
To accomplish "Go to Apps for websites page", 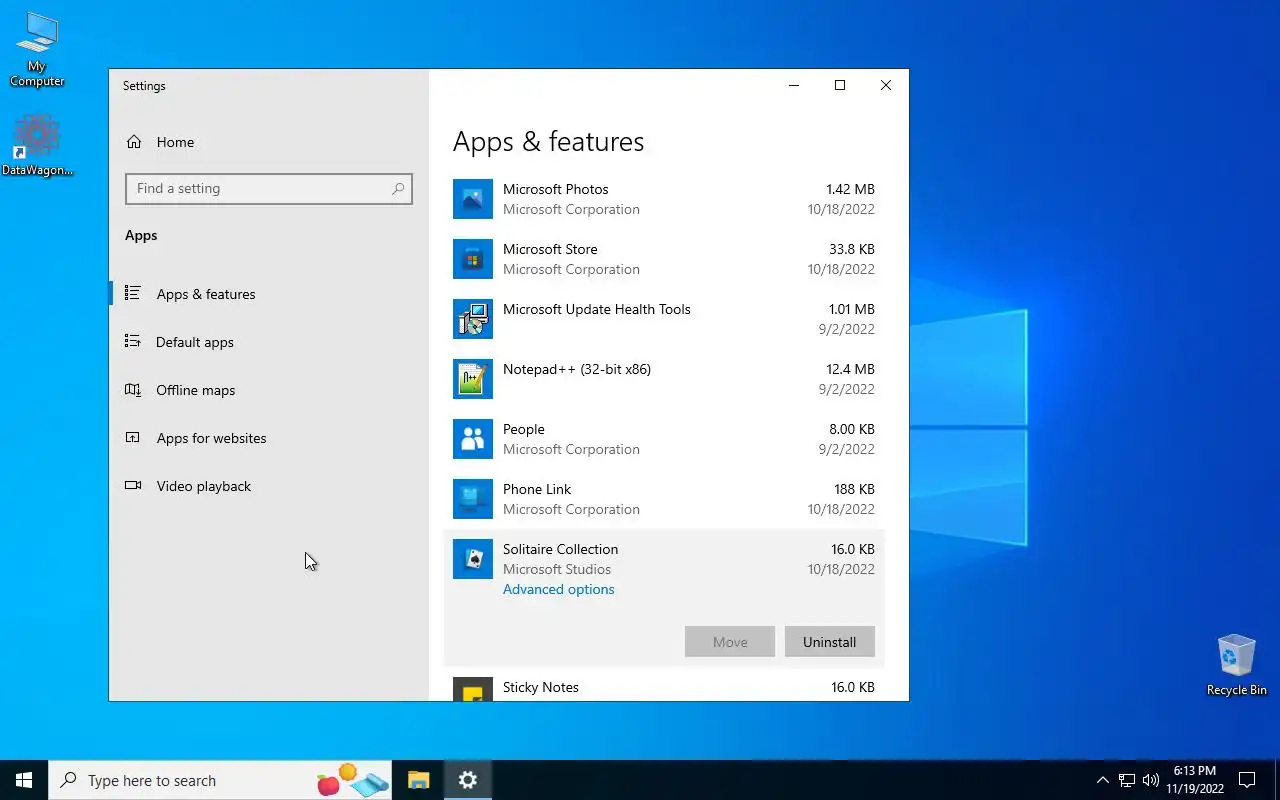I will tap(268, 438).
